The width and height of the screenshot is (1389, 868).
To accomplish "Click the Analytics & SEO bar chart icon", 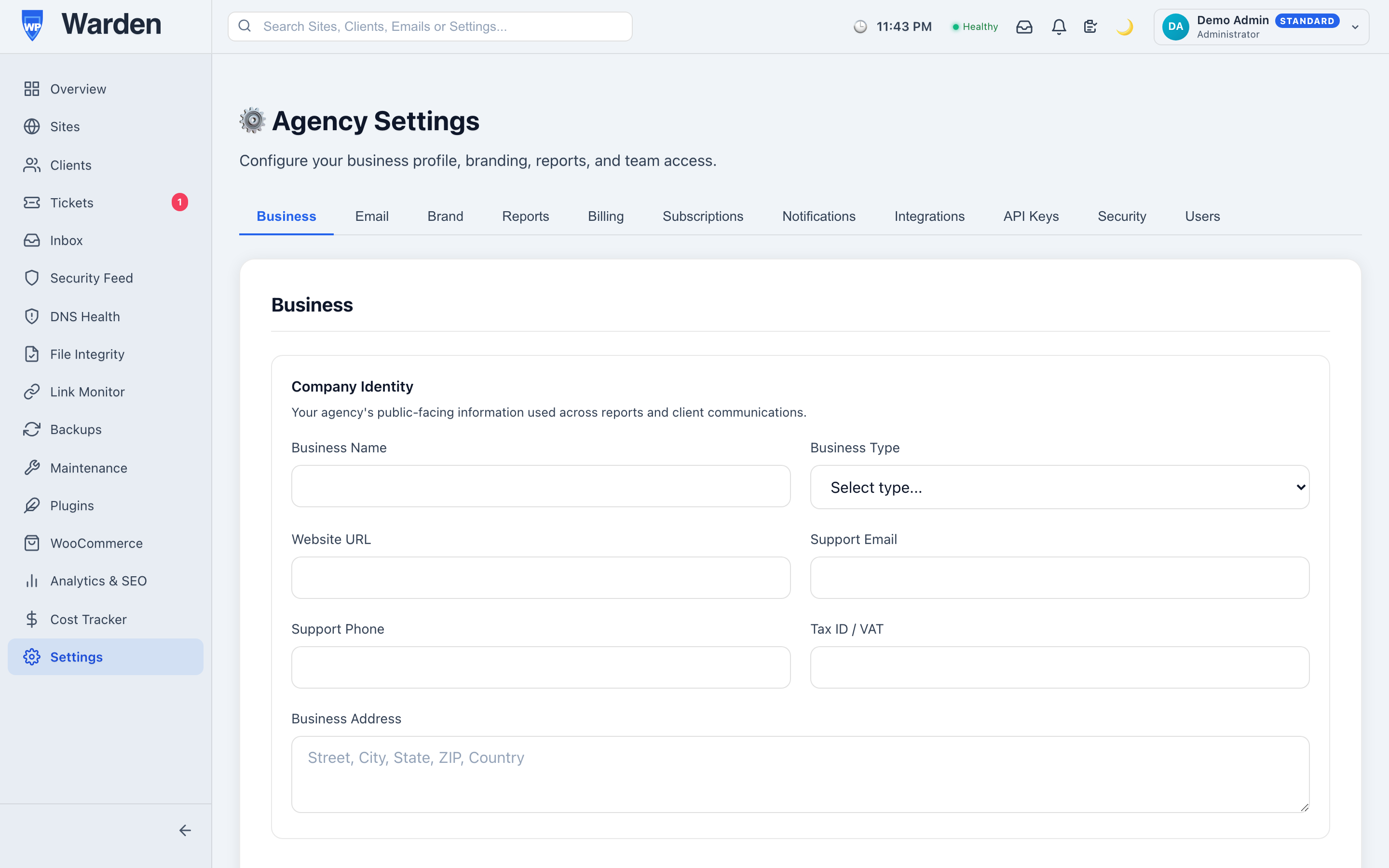I will click(x=31, y=581).
